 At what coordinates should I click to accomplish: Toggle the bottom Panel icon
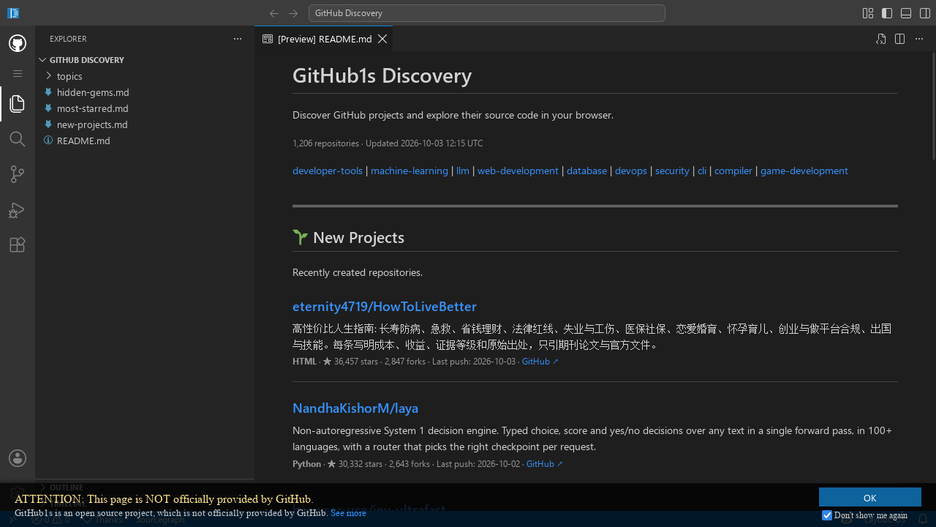906,13
